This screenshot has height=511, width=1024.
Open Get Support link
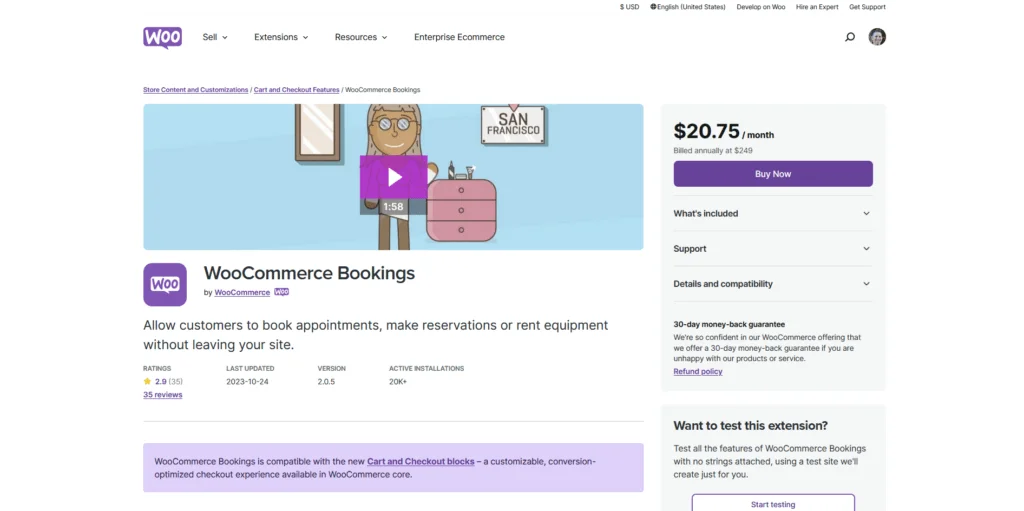point(867,7)
